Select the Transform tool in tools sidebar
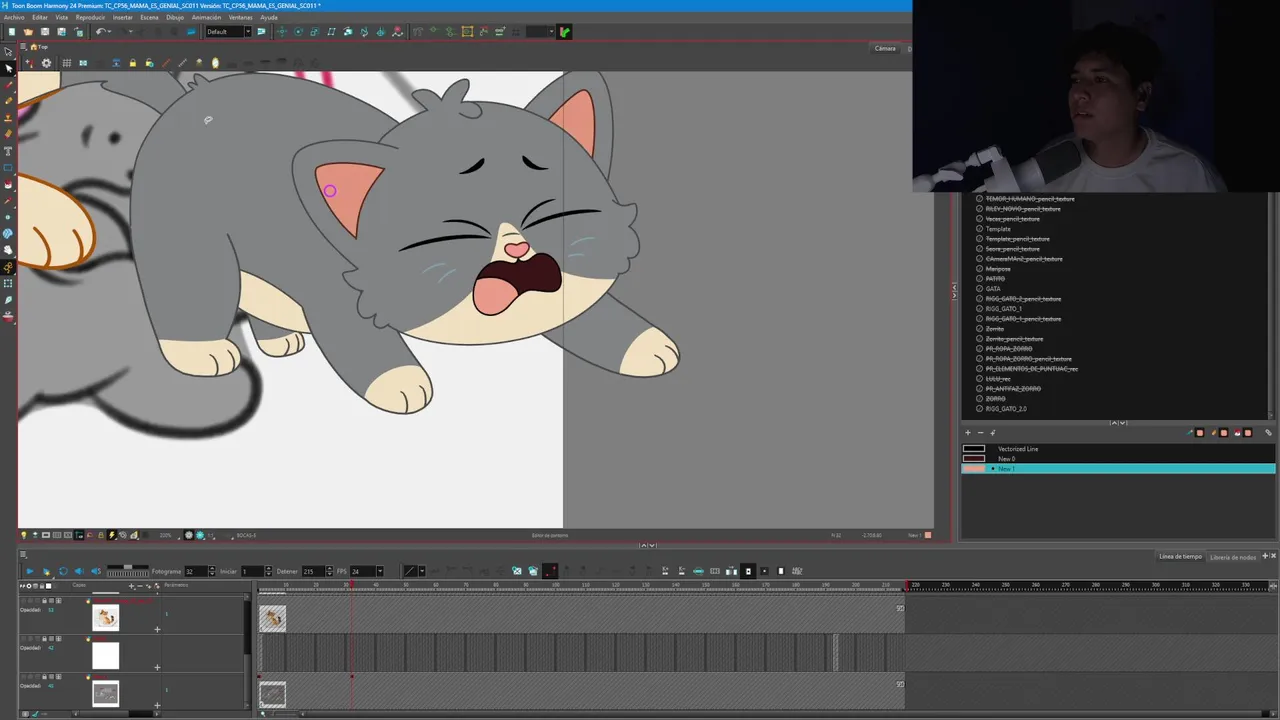 point(8,51)
